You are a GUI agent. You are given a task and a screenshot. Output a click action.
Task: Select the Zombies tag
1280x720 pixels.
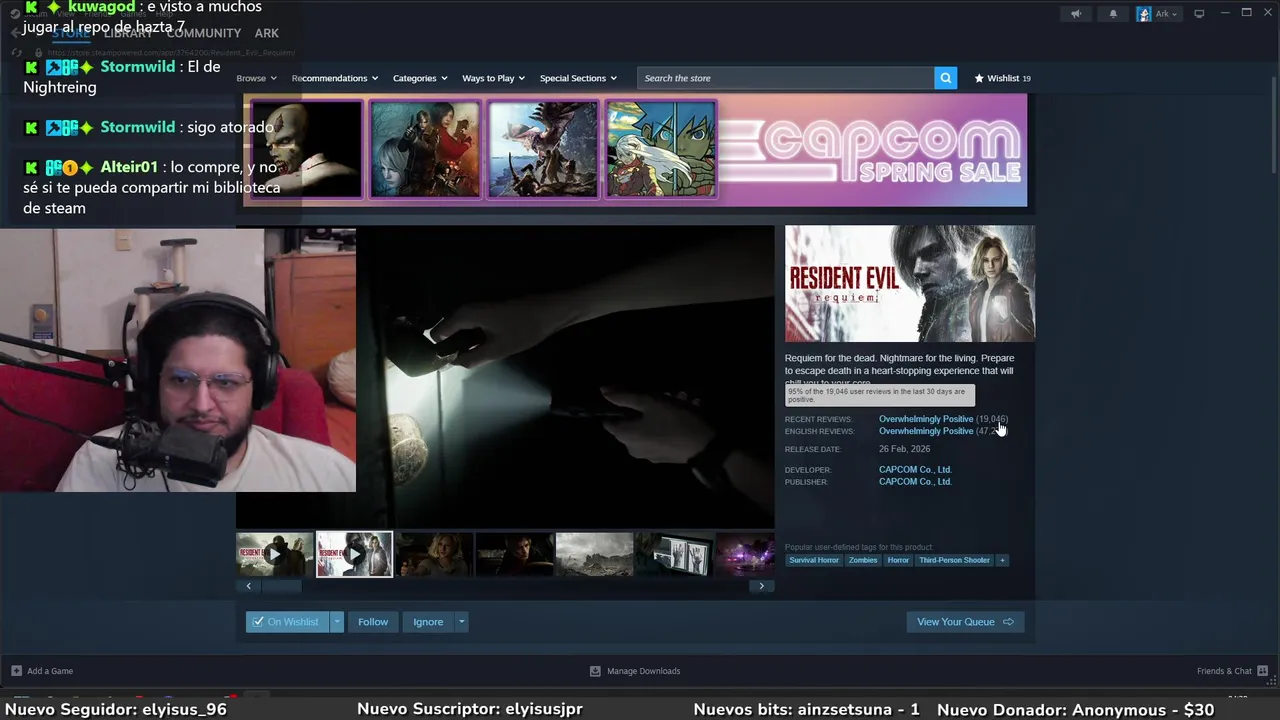tap(863, 560)
